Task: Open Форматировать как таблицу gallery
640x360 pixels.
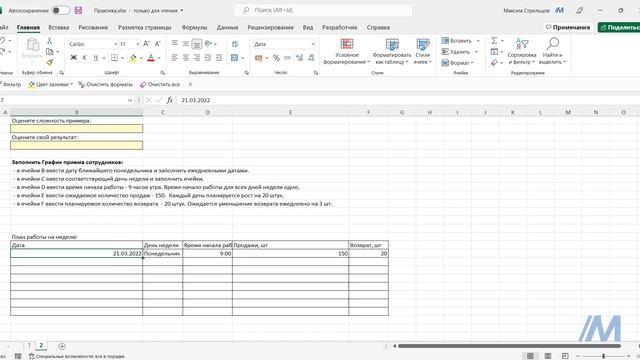Action: [392, 51]
